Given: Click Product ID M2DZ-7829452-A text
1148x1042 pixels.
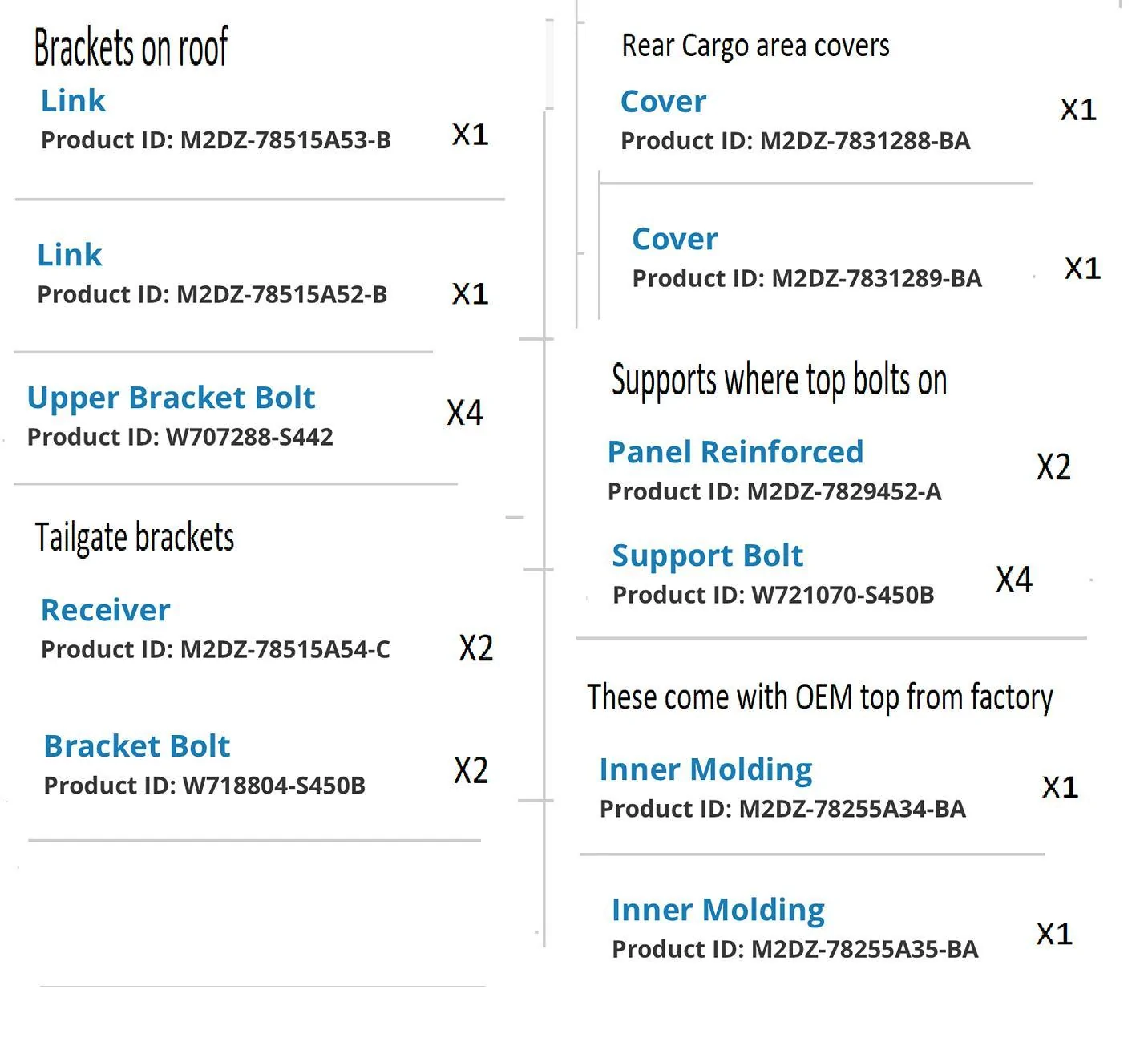Looking at the screenshot, I should 774,491.
